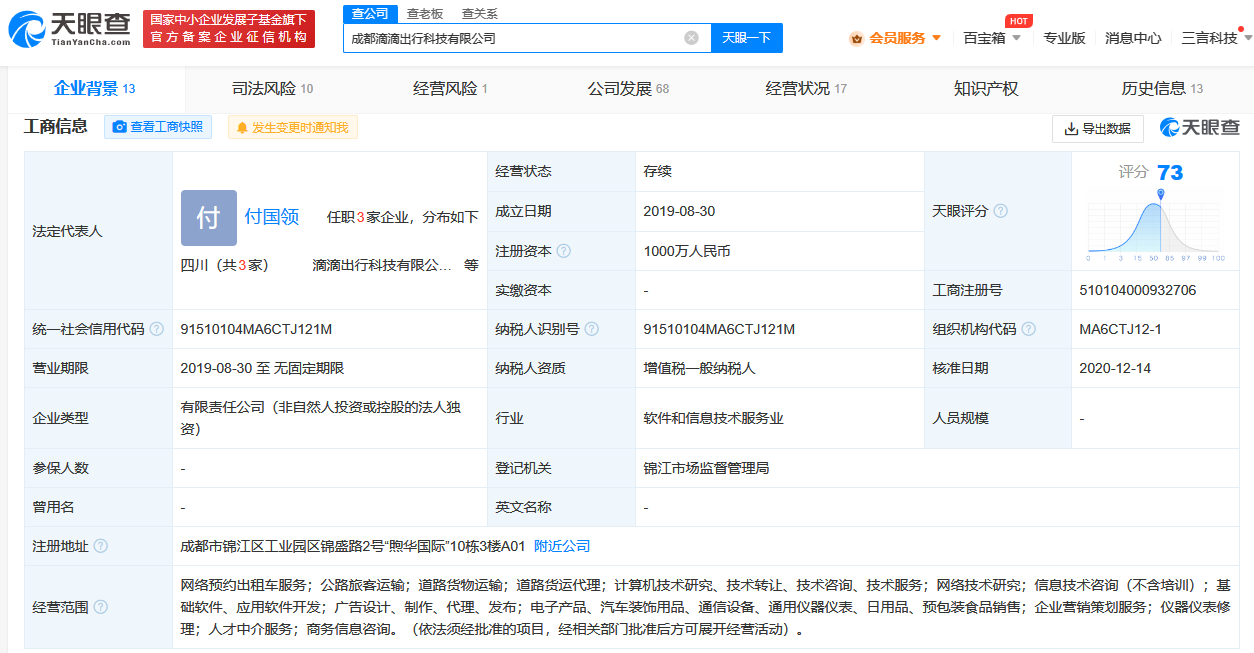Click the 发生变更时通知我 button
This screenshot has width=1254, height=653.
point(293,128)
